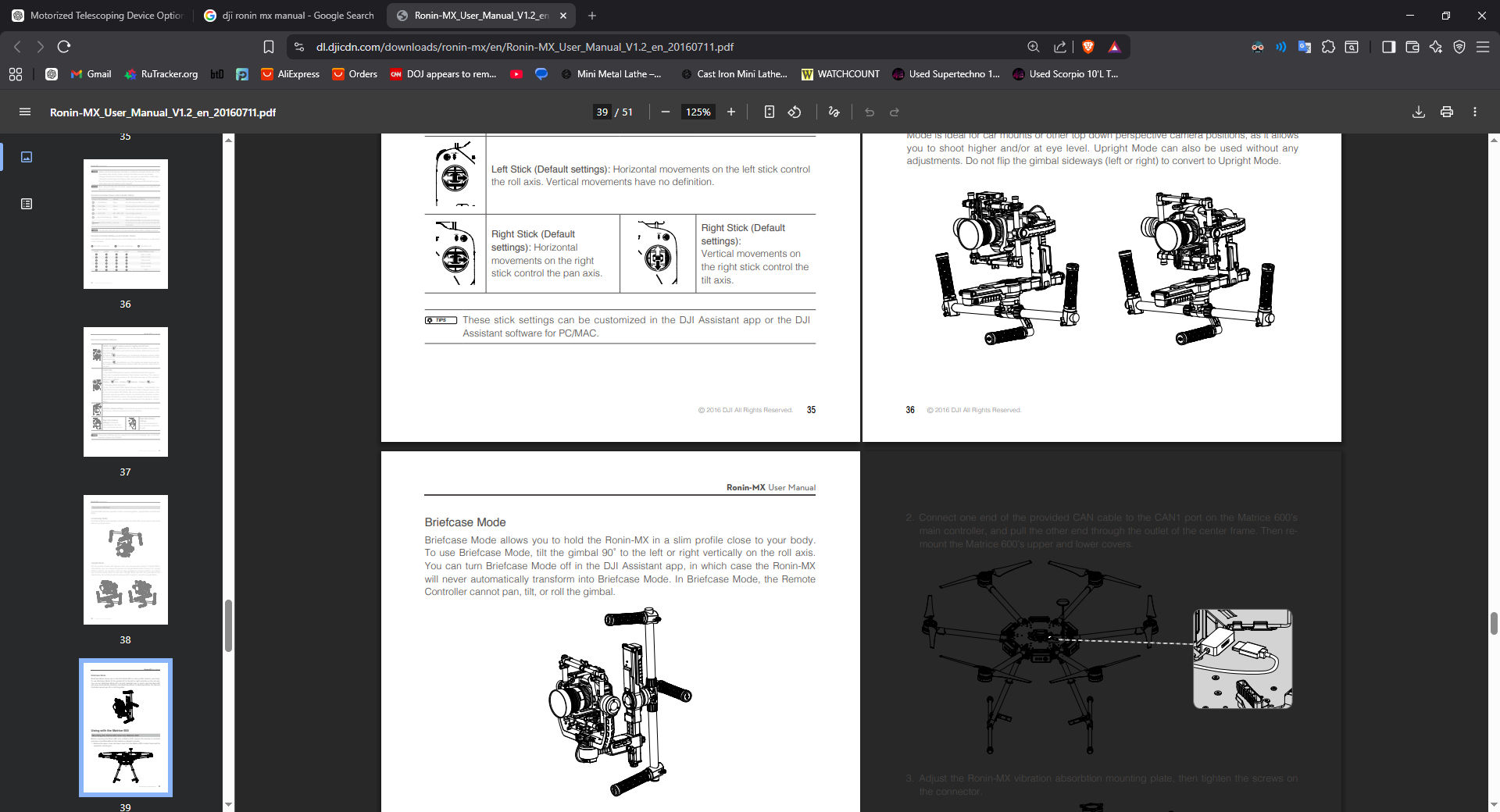
Task: Click the PDF download icon
Action: coord(1418,112)
